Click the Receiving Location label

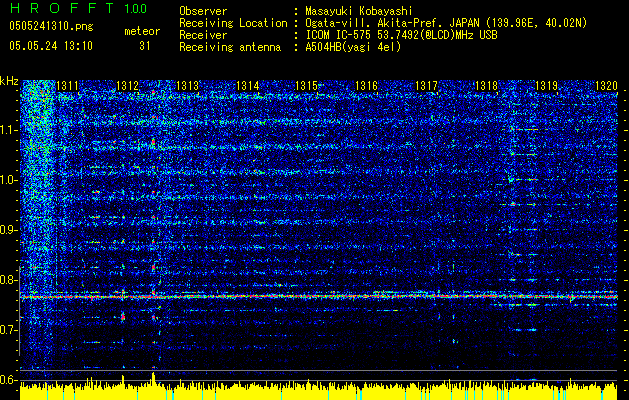[x=233, y=23]
